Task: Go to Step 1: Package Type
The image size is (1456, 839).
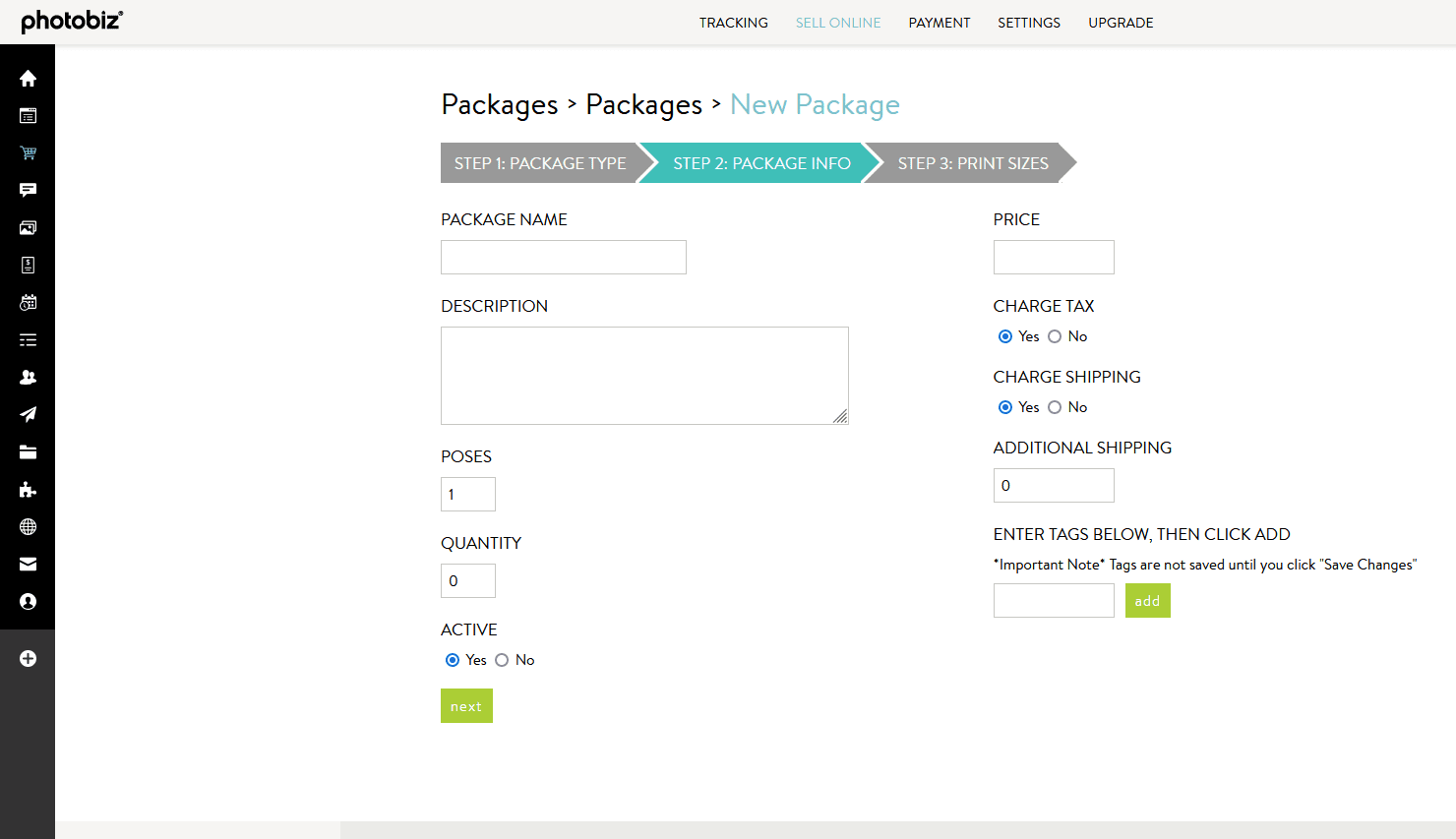Action: [540, 163]
